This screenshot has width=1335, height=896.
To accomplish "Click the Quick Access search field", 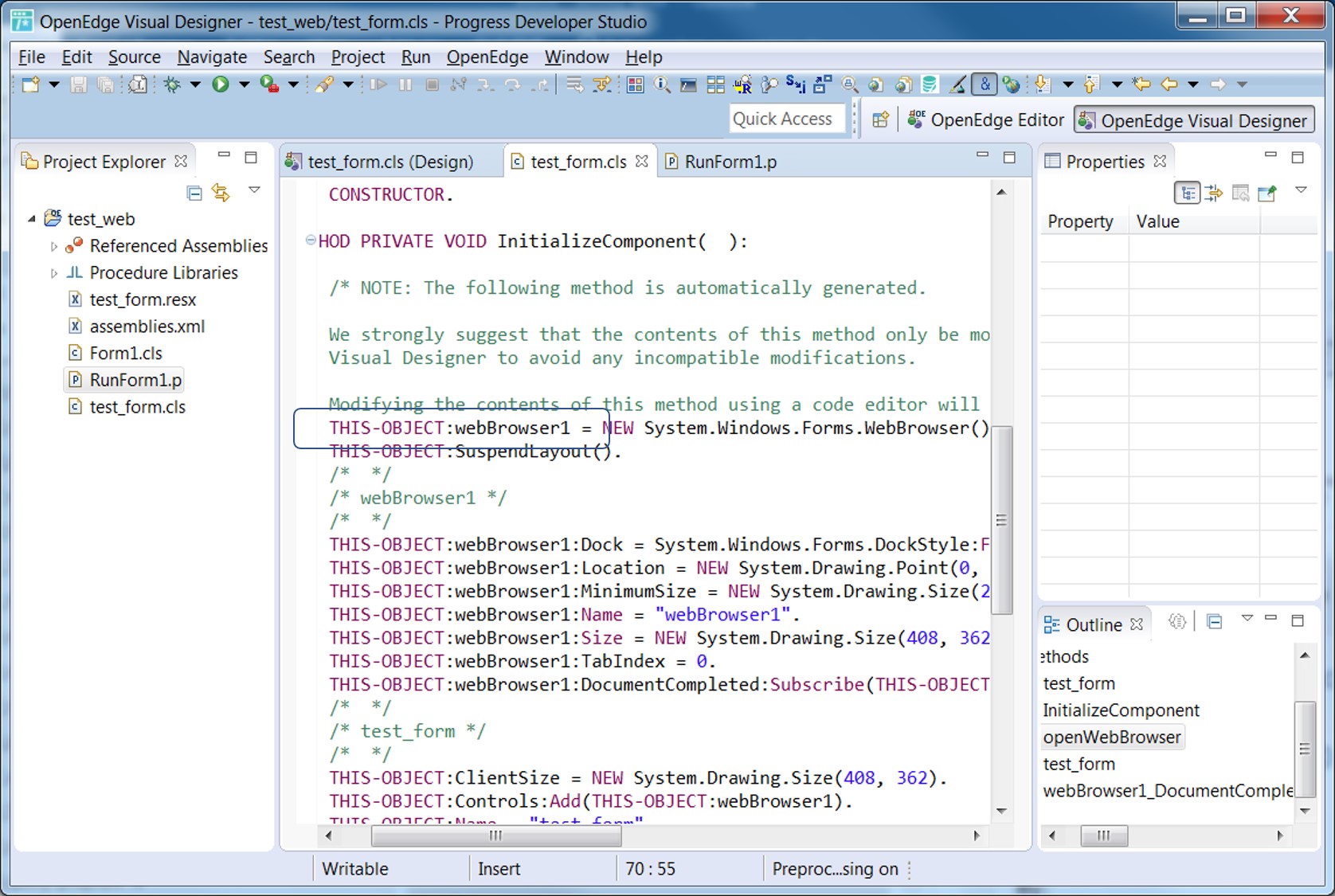I will [x=785, y=119].
